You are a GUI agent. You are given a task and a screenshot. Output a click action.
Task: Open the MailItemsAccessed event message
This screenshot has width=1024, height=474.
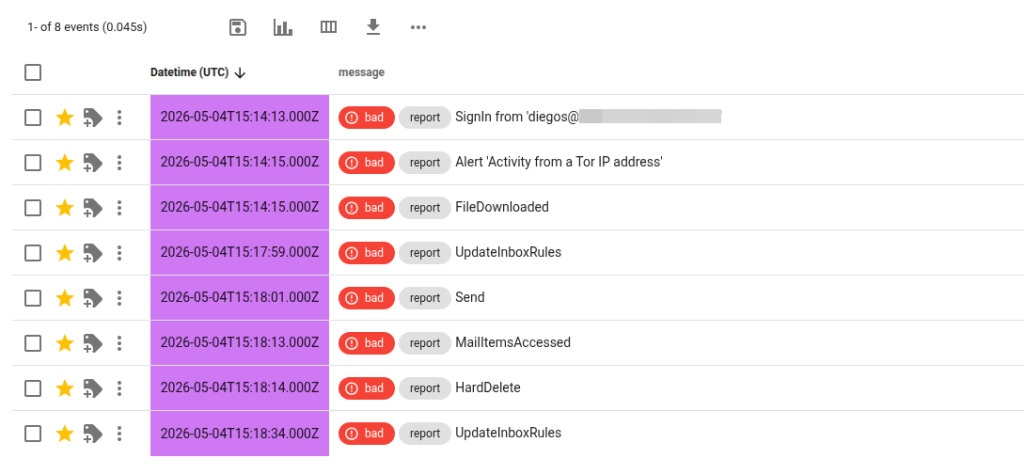pyautogui.click(x=513, y=343)
